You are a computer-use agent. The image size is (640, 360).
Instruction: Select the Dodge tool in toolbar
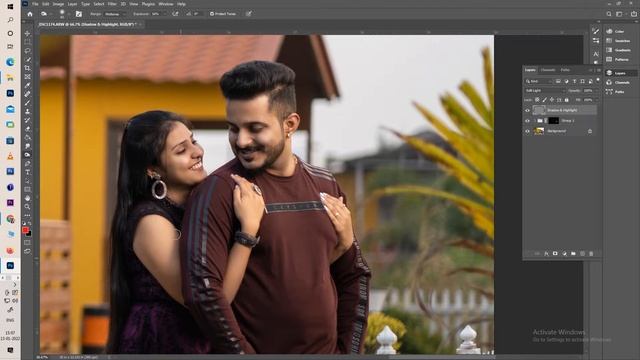click(28, 155)
